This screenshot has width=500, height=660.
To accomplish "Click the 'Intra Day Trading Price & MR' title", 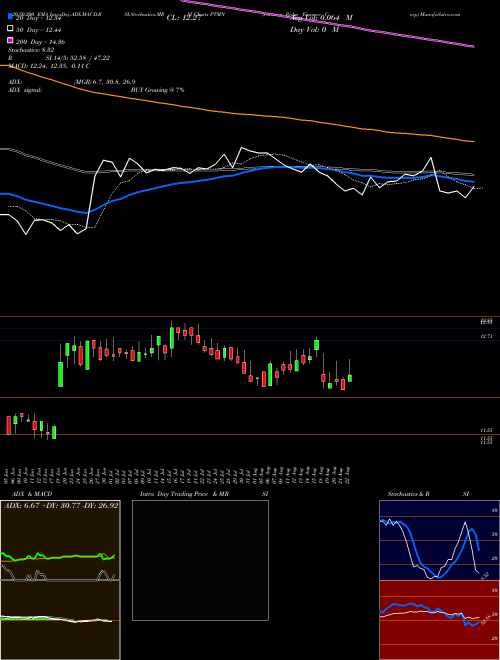I will (184, 494).
